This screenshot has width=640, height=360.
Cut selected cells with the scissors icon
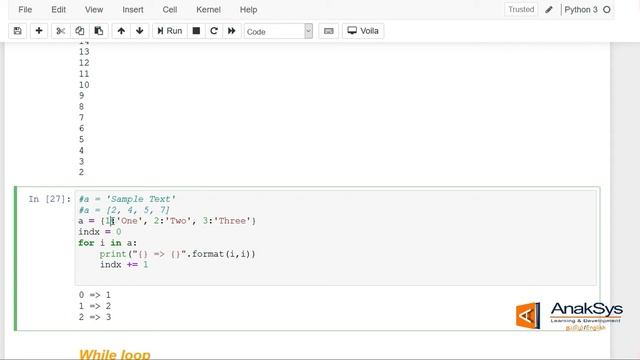(61, 31)
